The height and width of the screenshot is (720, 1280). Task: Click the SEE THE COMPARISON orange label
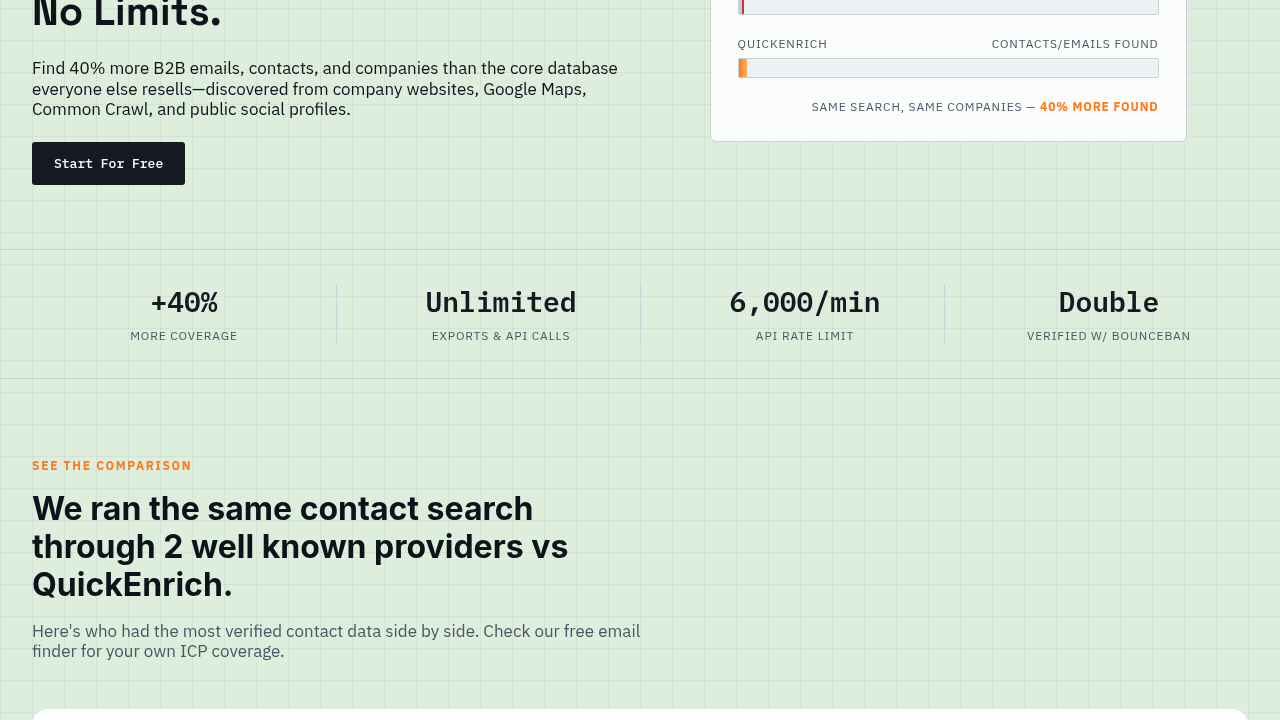111,466
